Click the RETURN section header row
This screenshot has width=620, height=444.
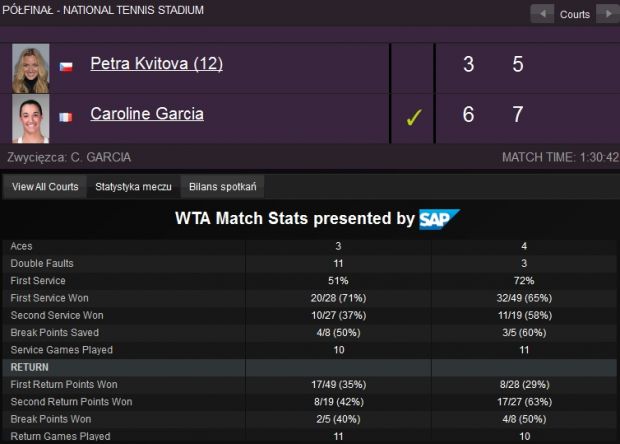310,367
